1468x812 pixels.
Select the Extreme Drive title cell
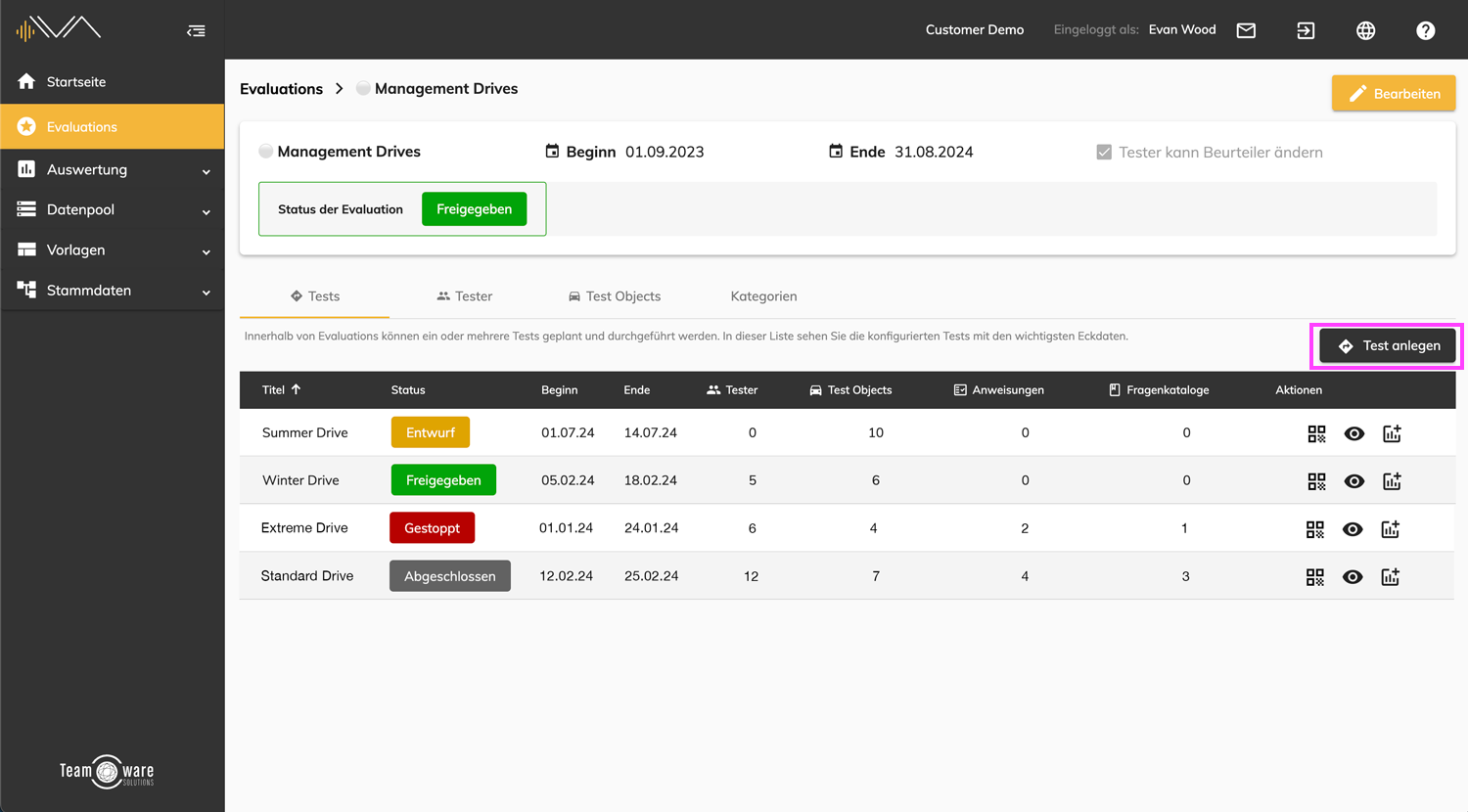(x=304, y=528)
